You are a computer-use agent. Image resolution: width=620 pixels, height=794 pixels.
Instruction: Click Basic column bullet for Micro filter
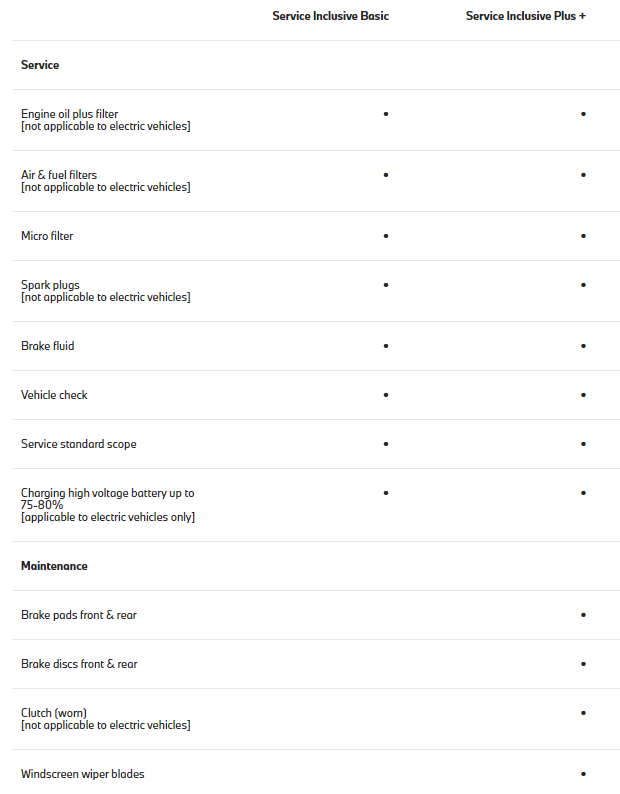click(386, 236)
